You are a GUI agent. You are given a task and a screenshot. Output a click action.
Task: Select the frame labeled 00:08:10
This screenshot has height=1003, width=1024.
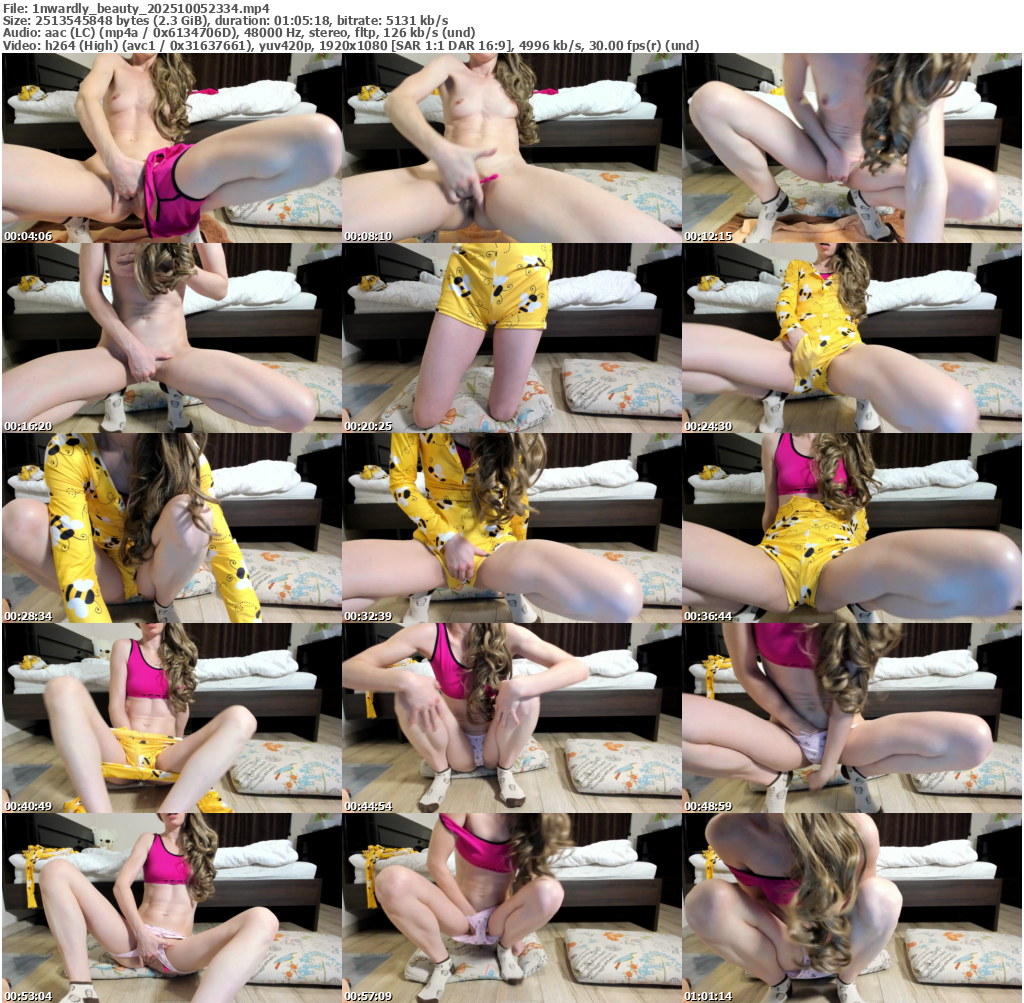(x=512, y=148)
